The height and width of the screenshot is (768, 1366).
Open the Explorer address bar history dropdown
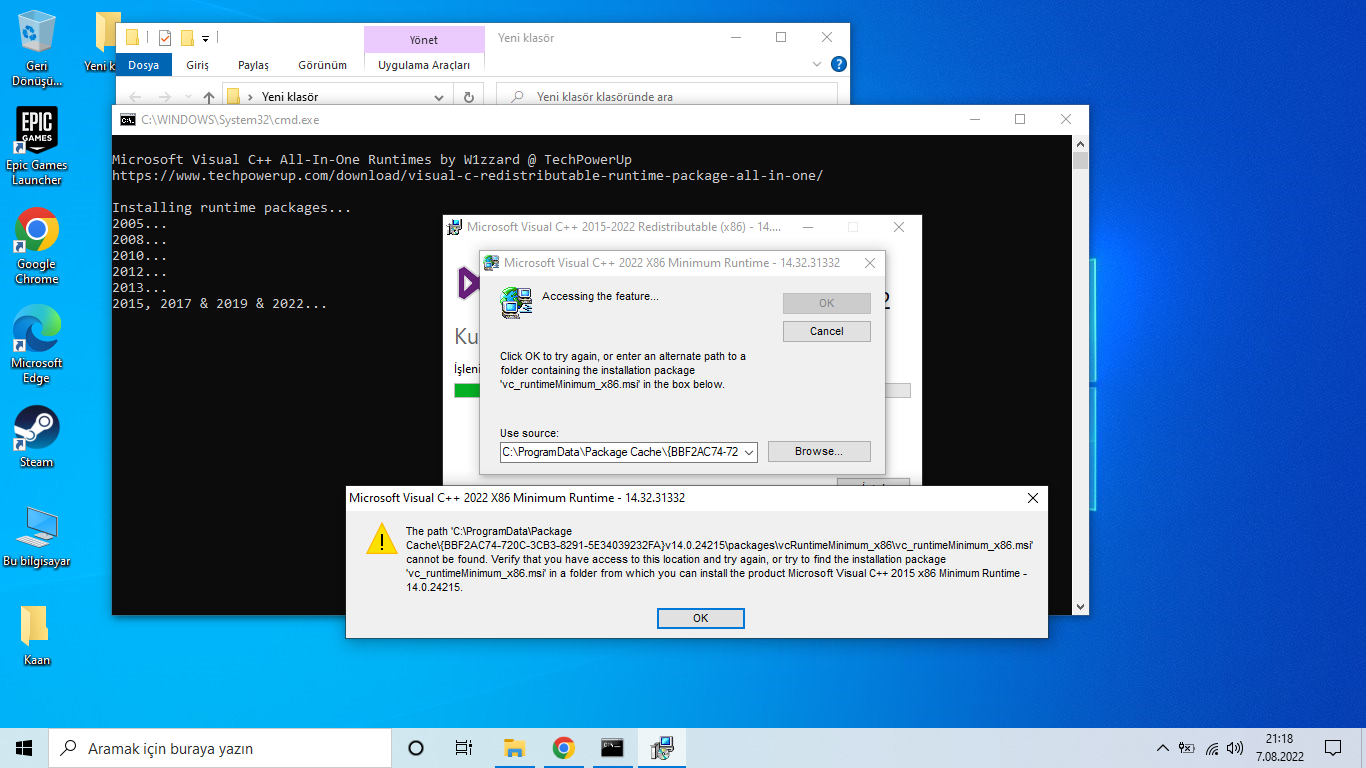pos(439,97)
